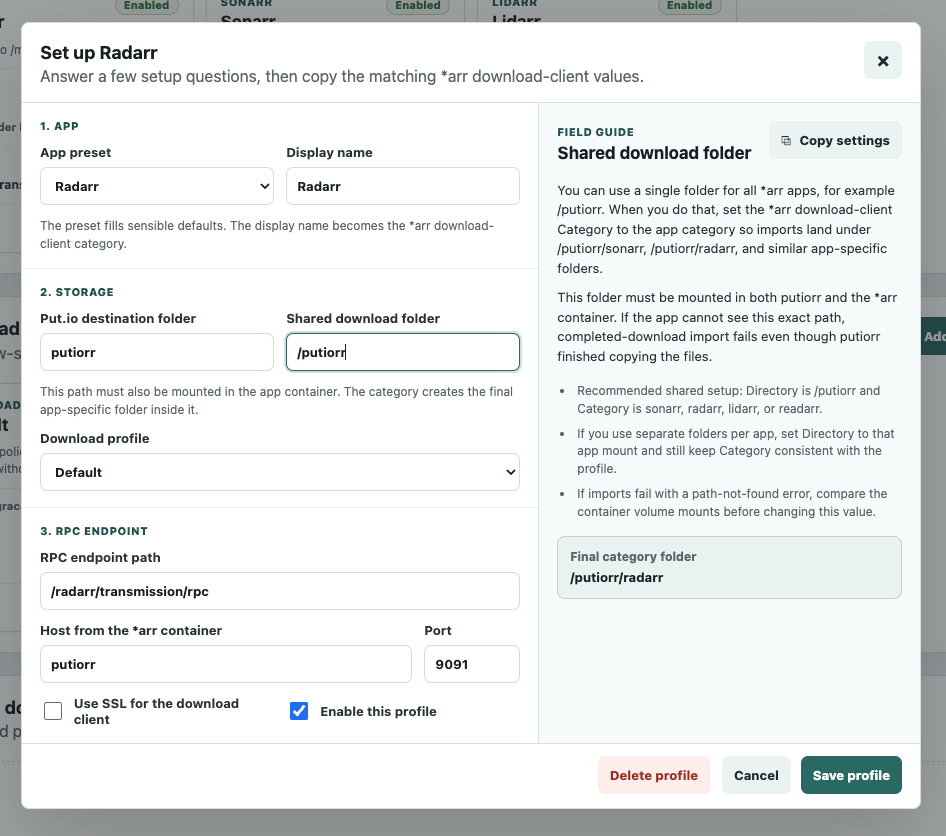Click the Shared download folder field

click(402, 352)
